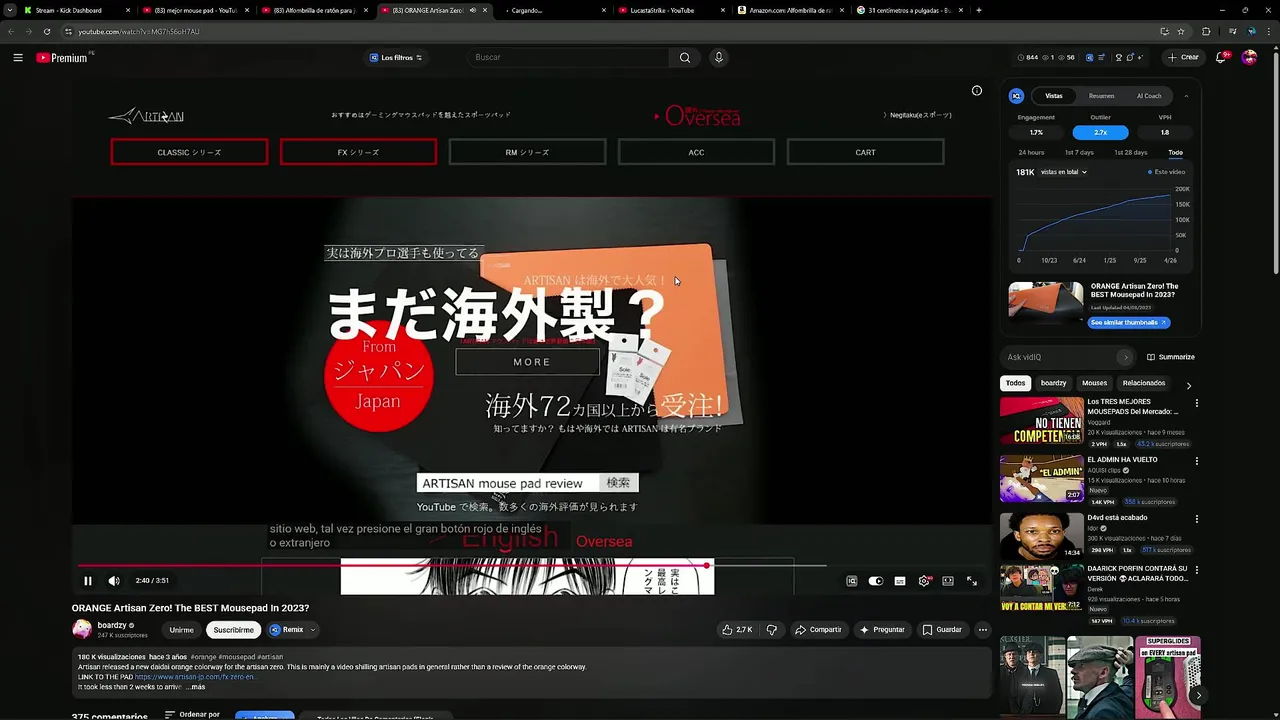The width and height of the screenshot is (1280, 720).
Task: Open notifications bell with 9+ badge
Action: [x=1221, y=57]
